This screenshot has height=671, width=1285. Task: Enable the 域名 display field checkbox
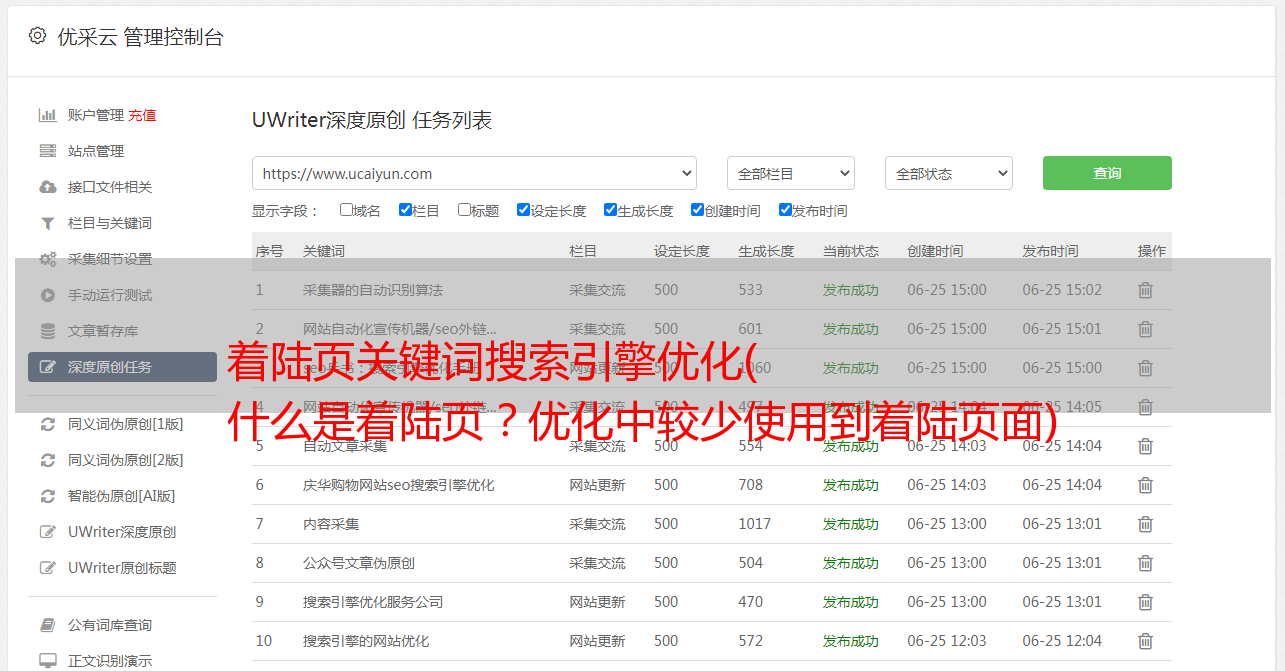(346, 210)
